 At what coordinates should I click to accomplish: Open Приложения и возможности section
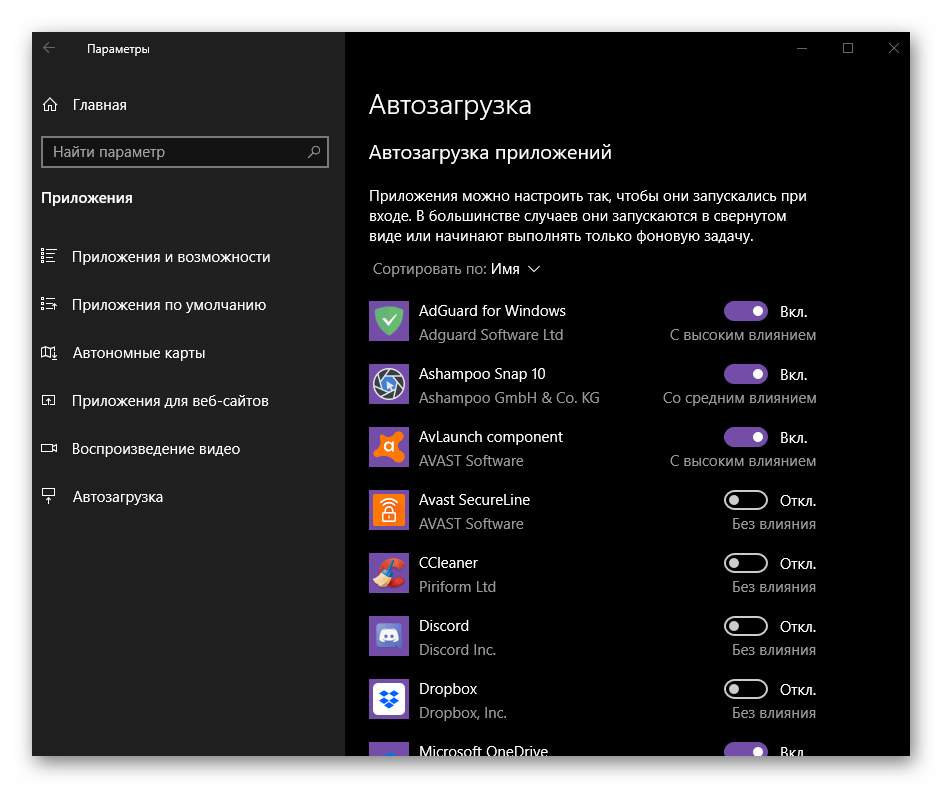point(170,257)
